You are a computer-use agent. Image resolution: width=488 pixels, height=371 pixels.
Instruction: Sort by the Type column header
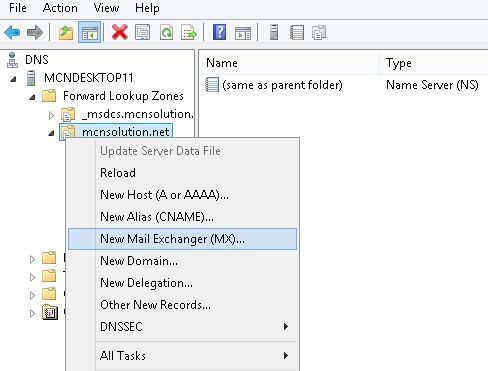coord(434,63)
